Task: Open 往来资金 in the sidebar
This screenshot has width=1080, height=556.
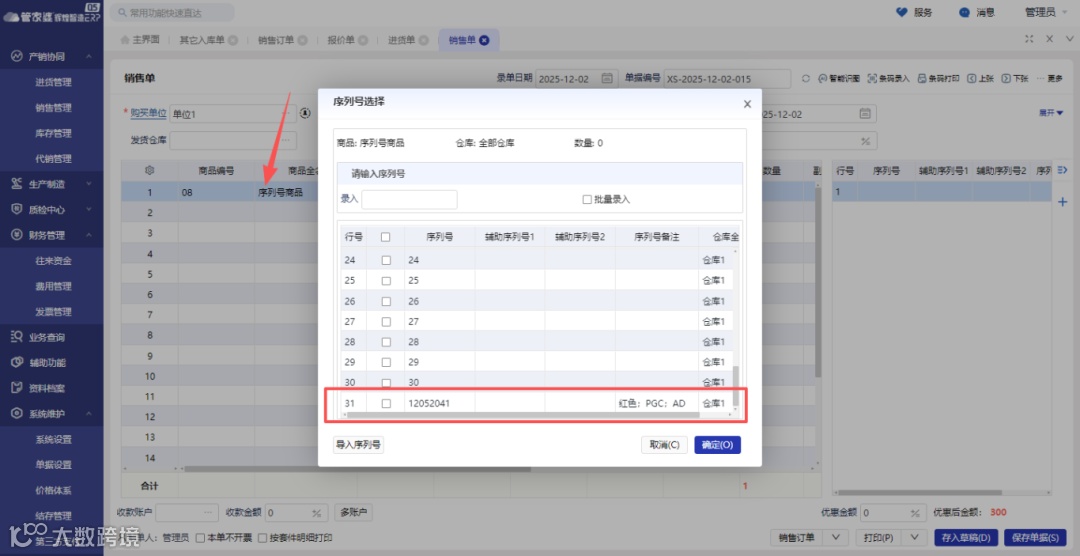Action: [53, 260]
